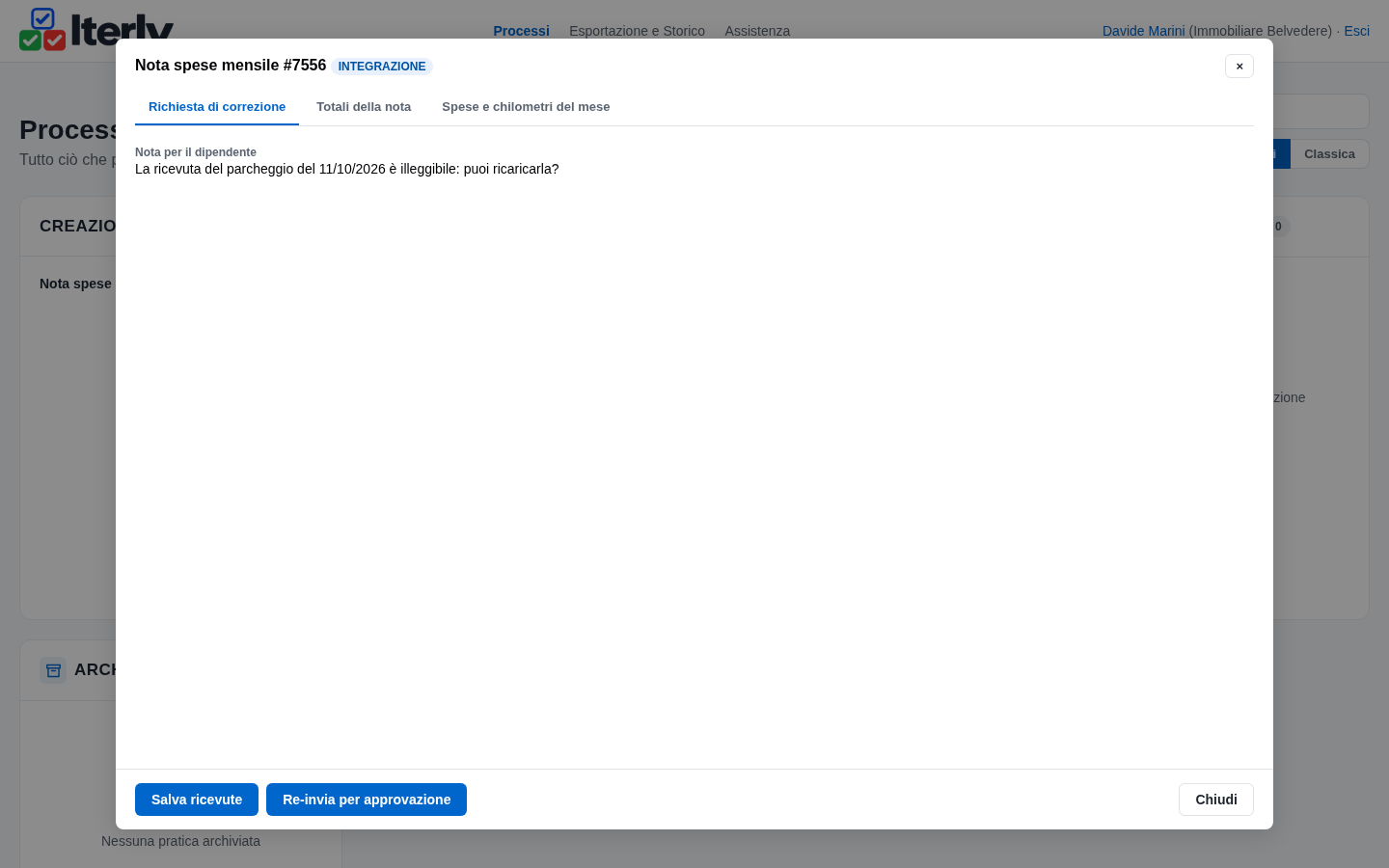Click Re-invia per approvazione button
The image size is (1389, 868).
click(x=367, y=800)
